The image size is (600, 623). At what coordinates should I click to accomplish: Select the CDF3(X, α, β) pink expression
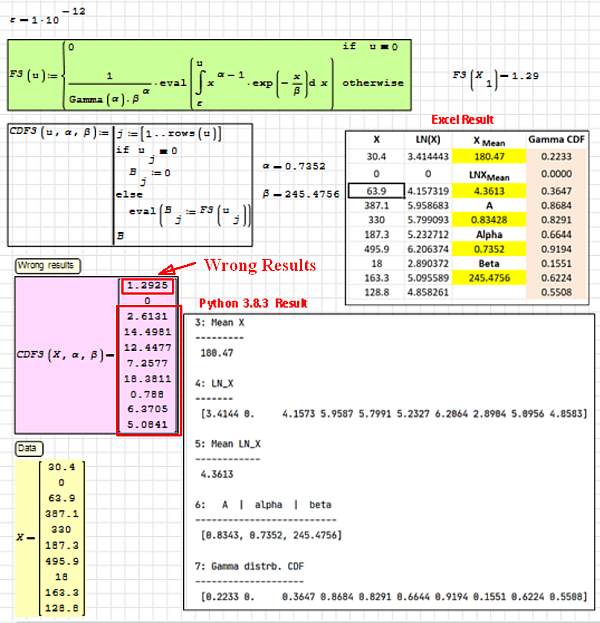point(66,357)
